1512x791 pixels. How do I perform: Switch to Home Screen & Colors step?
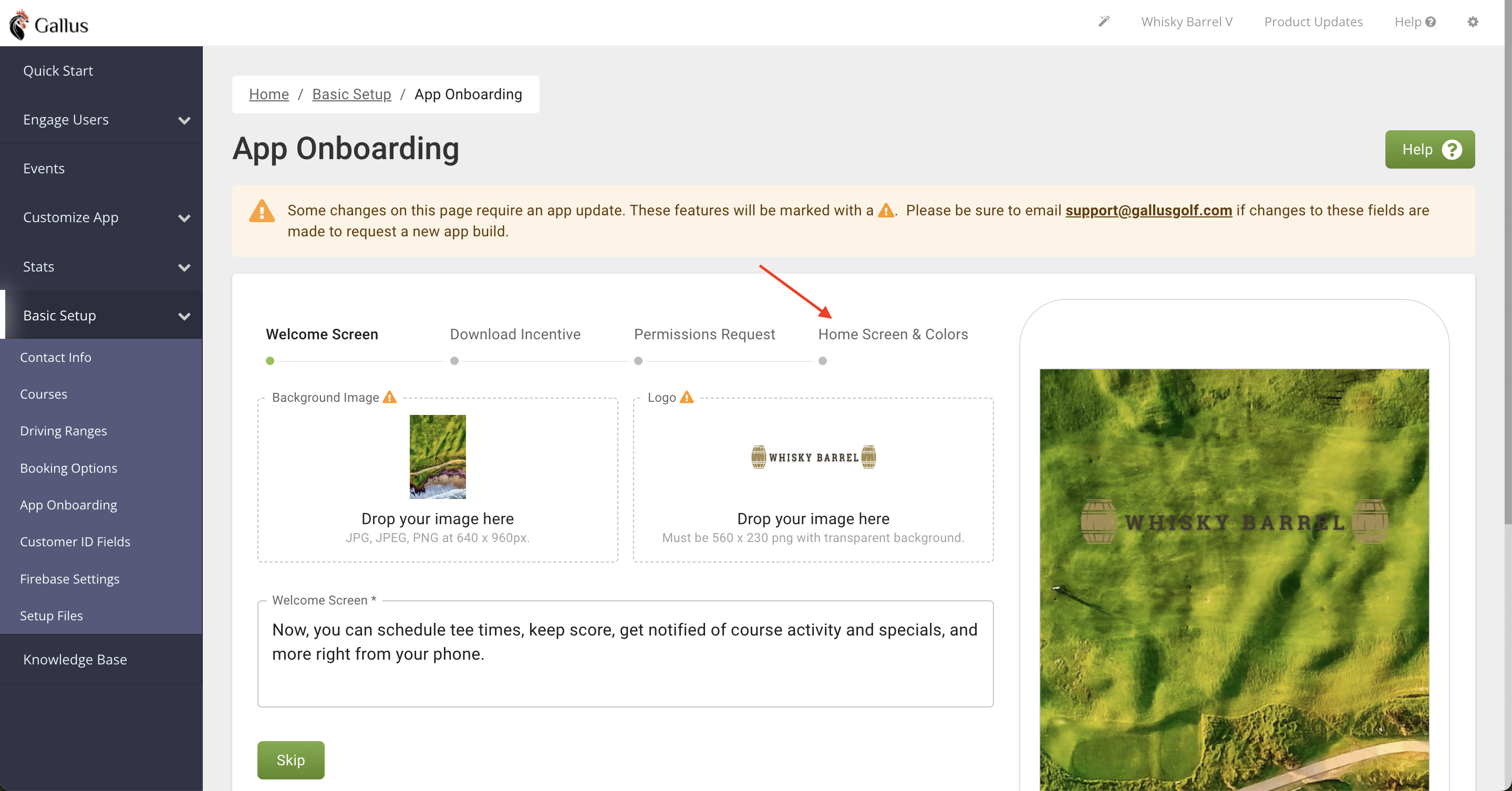click(893, 334)
